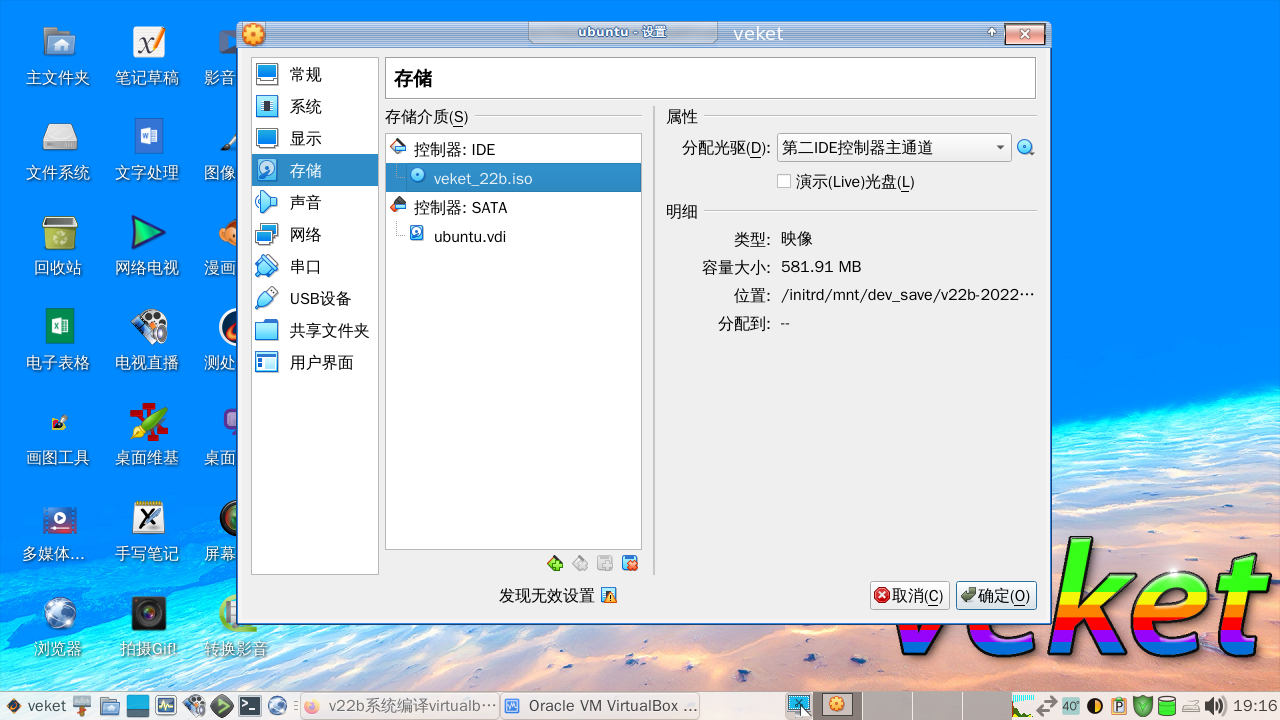Select the ubuntu.vdi hard disk entry
The width and height of the screenshot is (1280, 720).
click(x=513, y=236)
